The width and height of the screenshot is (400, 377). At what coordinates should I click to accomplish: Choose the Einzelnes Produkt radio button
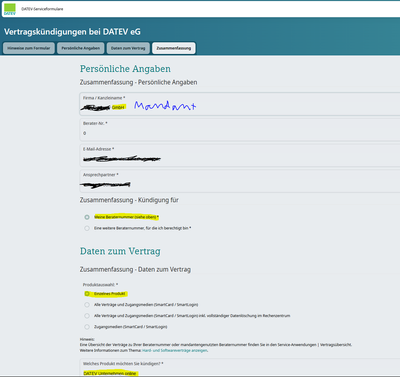pos(87,294)
